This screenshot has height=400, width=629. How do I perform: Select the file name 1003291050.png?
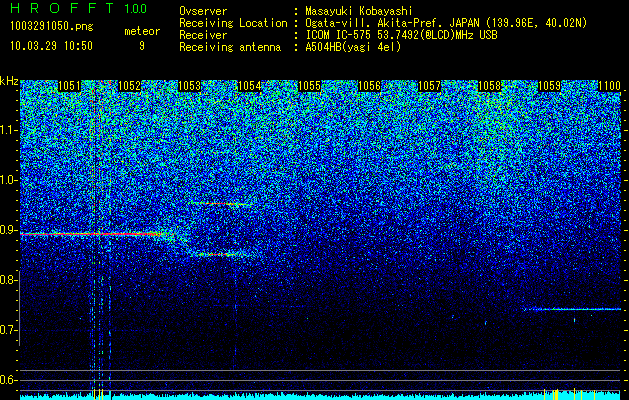click(x=52, y=27)
